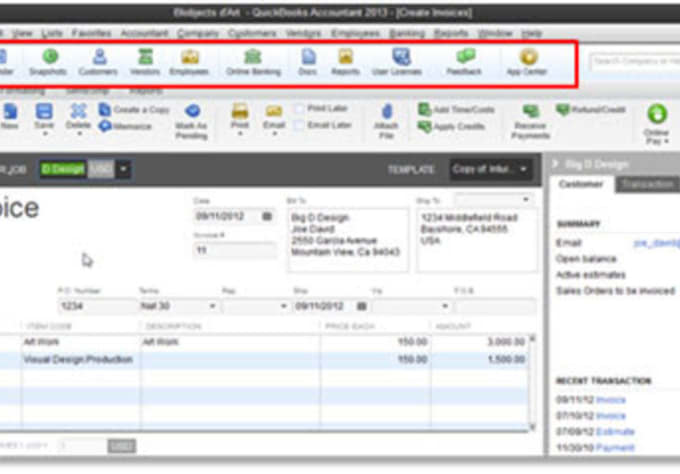This screenshot has height=474, width=680.
Task: Click the Delete invoice icon
Action: click(78, 115)
